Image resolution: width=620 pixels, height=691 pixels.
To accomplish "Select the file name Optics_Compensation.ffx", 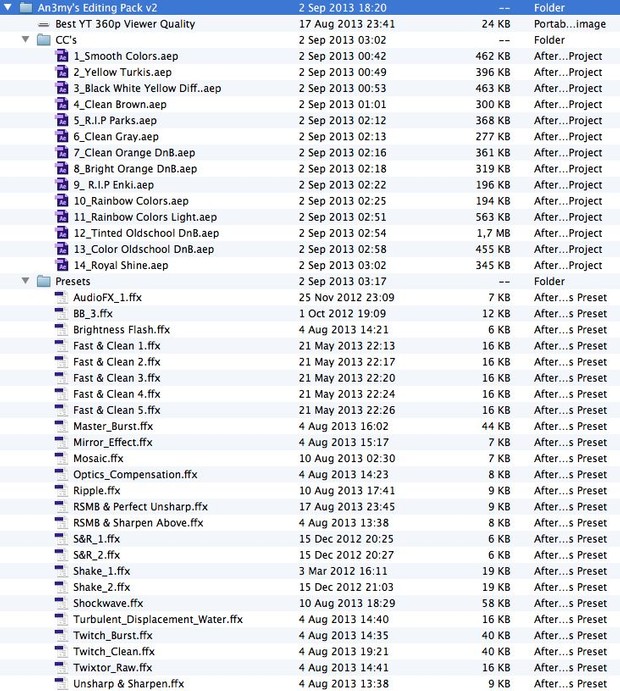I will [135, 475].
